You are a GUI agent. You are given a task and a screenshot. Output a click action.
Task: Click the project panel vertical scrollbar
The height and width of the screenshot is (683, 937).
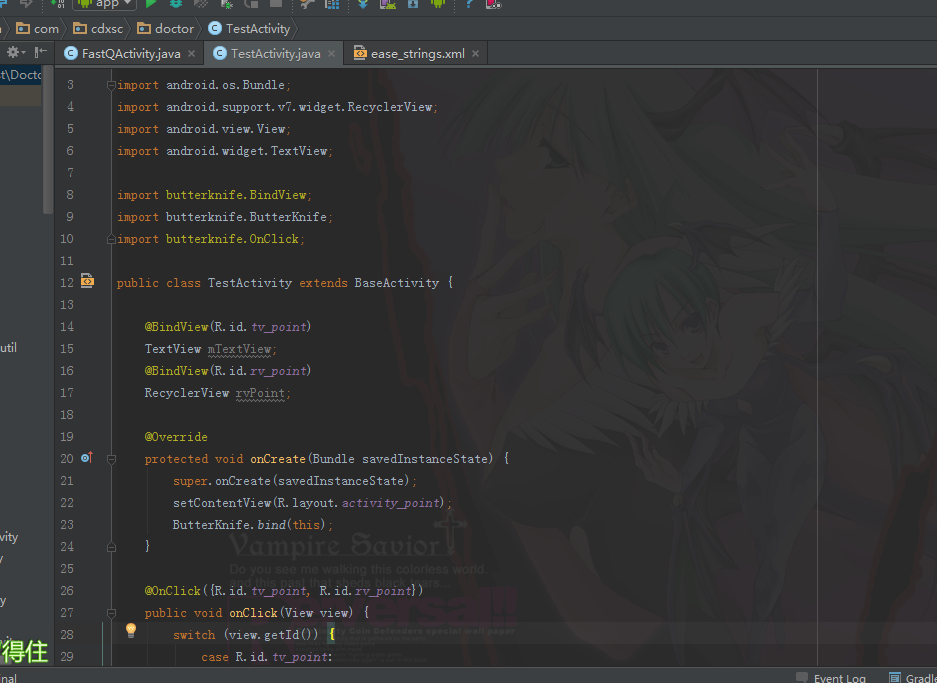(x=48, y=140)
